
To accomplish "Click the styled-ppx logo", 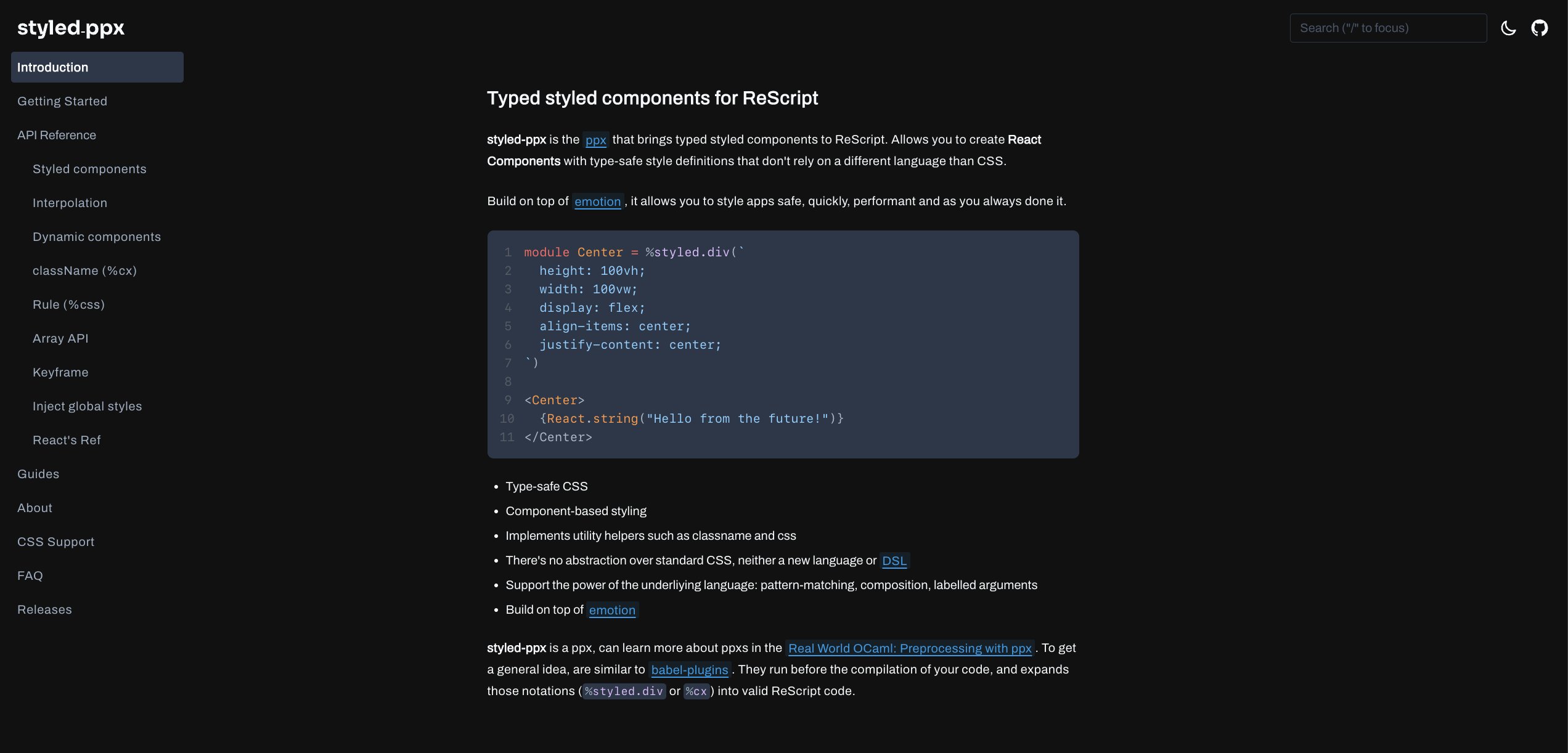I will 71,28.
